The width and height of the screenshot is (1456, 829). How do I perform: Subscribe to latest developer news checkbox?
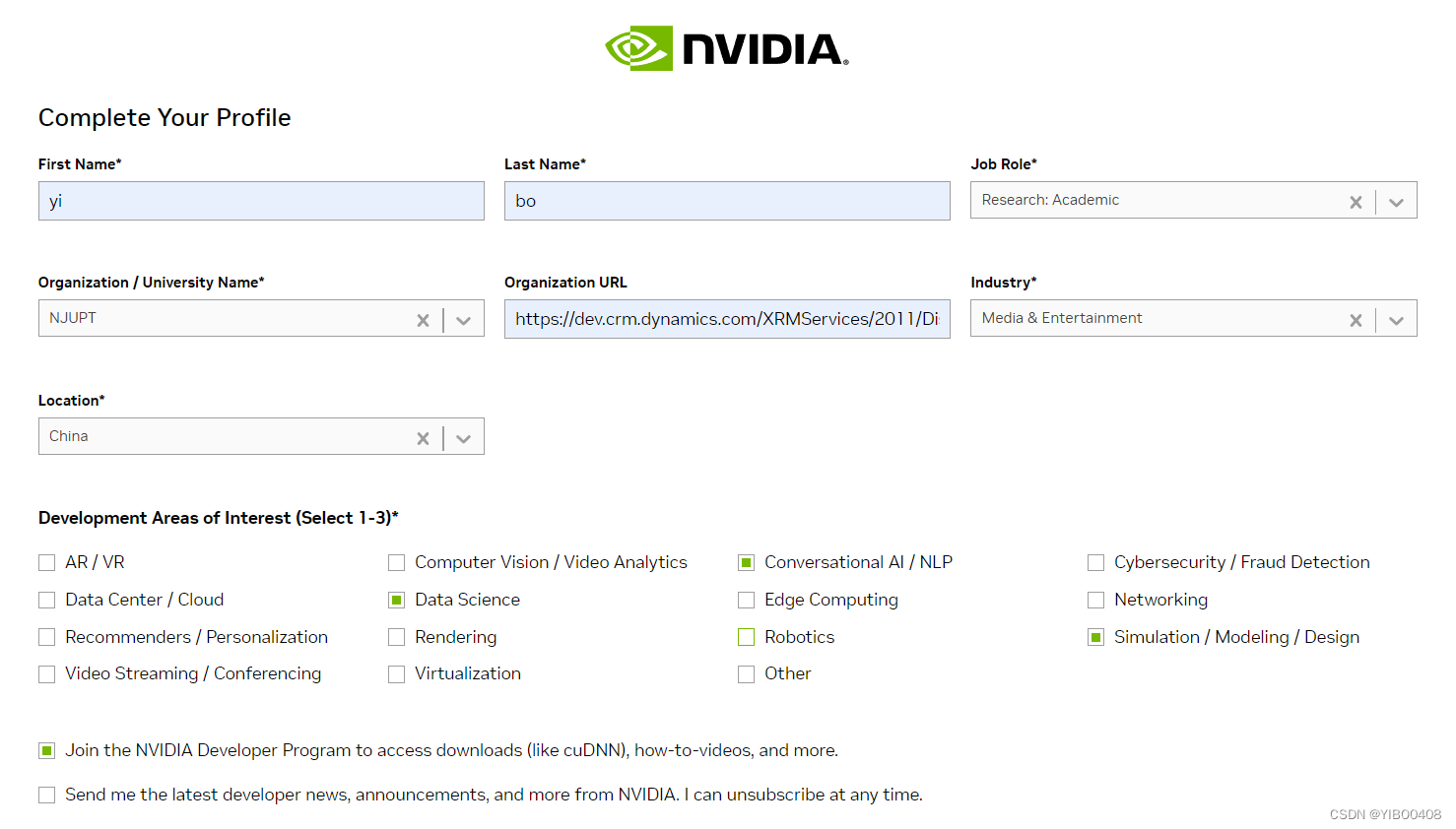(x=46, y=795)
